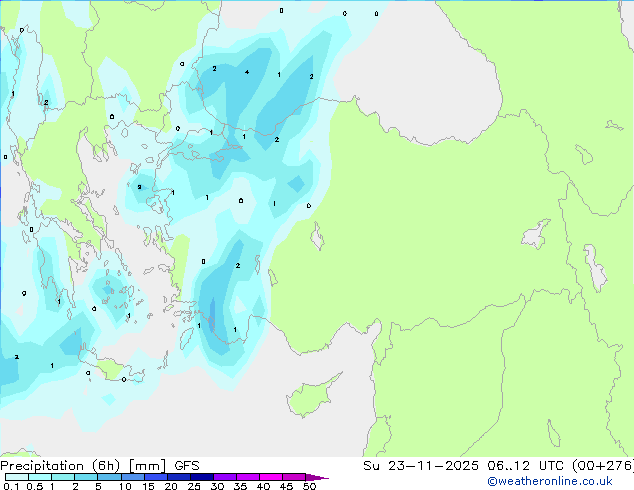Click the '4' precipitation value on the map
This screenshot has width=634, height=490.
(x=247, y=72)
